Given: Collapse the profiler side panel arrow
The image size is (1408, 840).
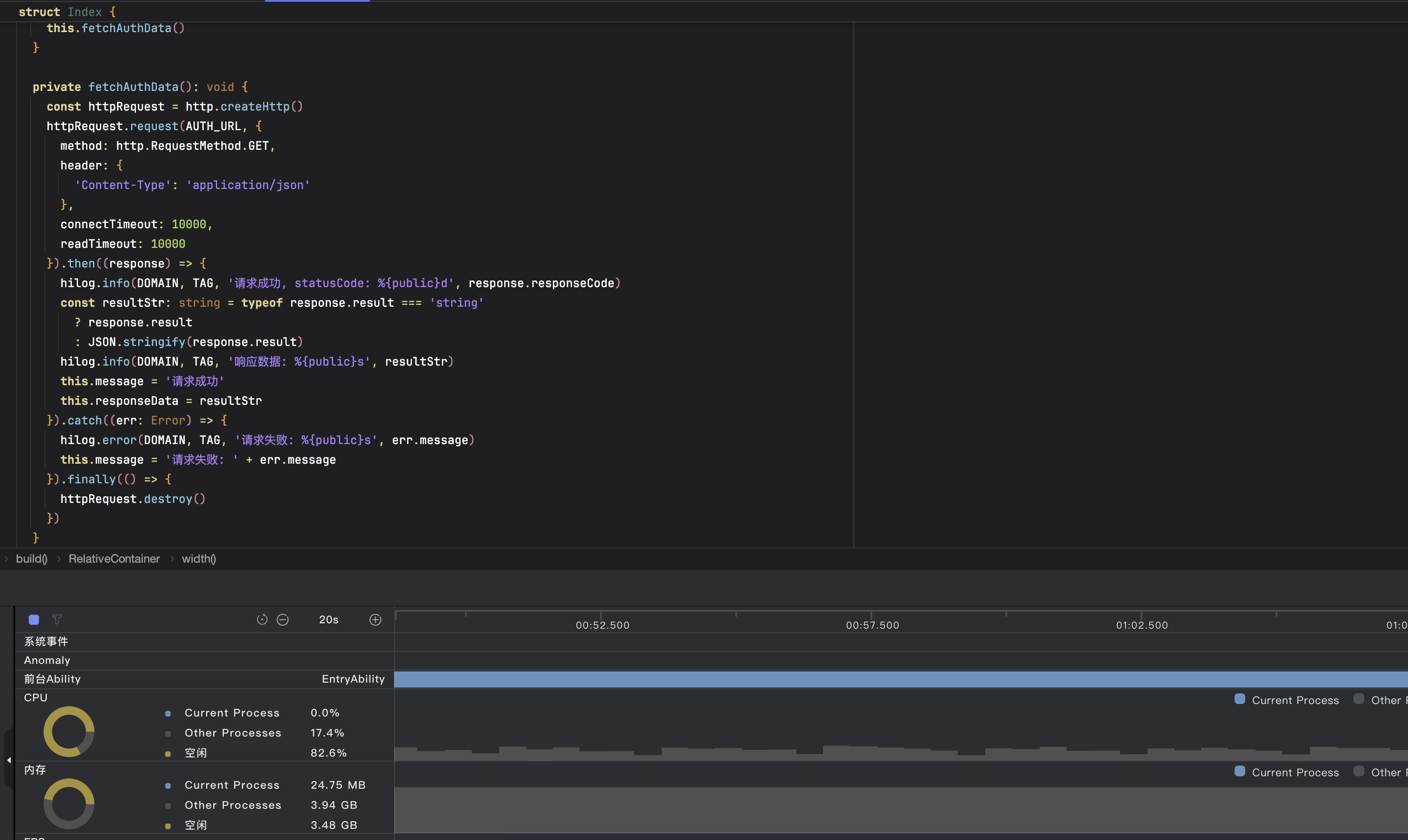Looking at the screenshot, I should (8, 760).
